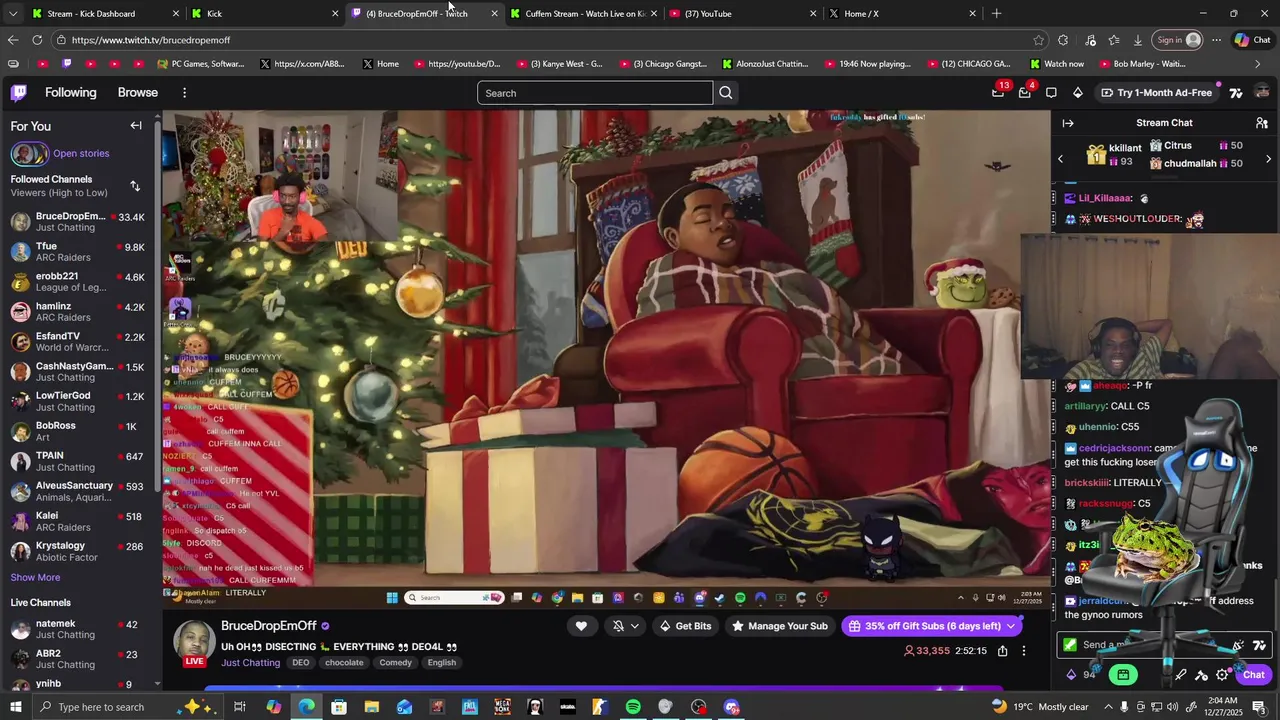Screen dimensions: 1280x720
Task: Open the stream three-dot options menu
Action: (1024, 651)
